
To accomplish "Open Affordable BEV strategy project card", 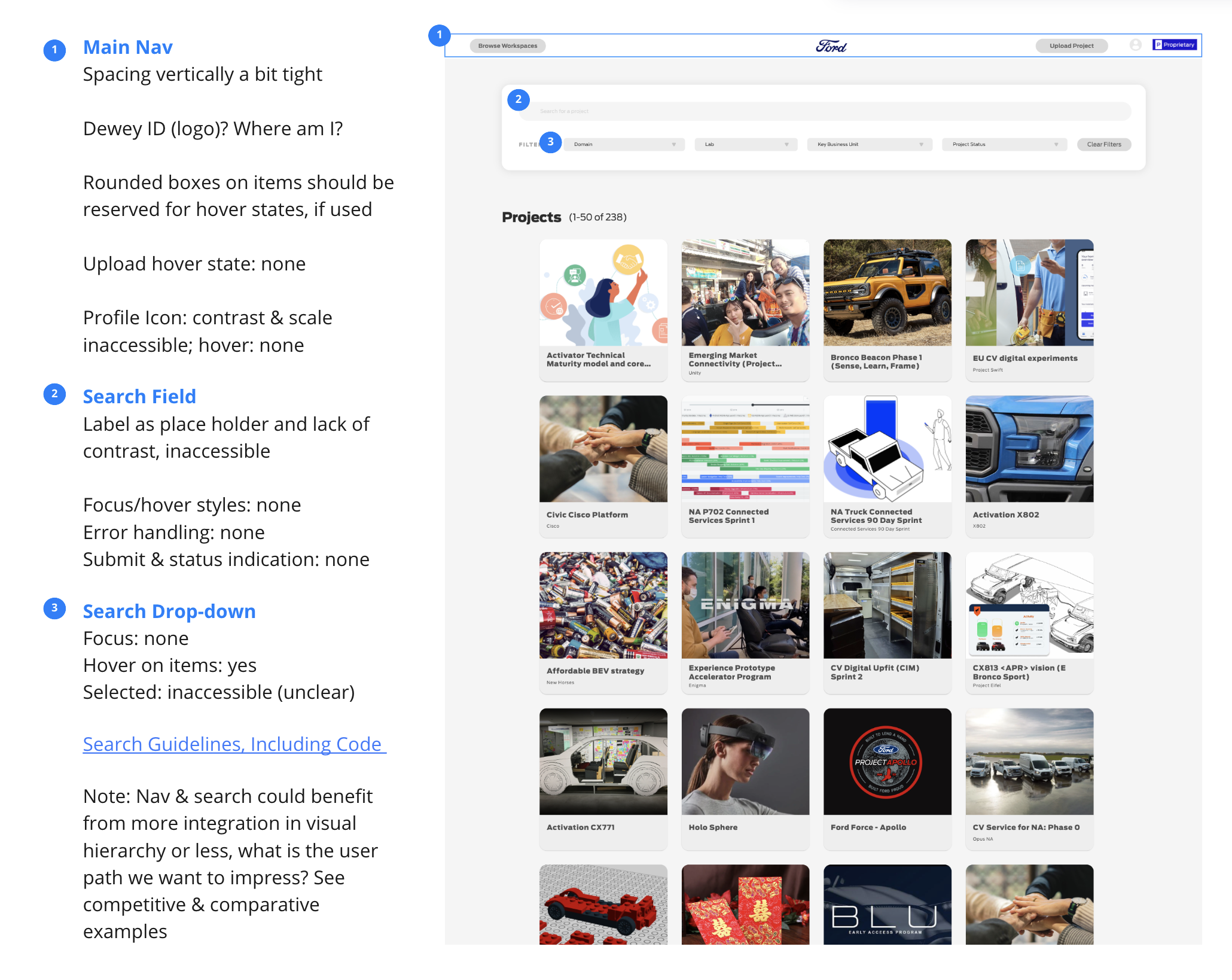I will (x=603, y=623).
